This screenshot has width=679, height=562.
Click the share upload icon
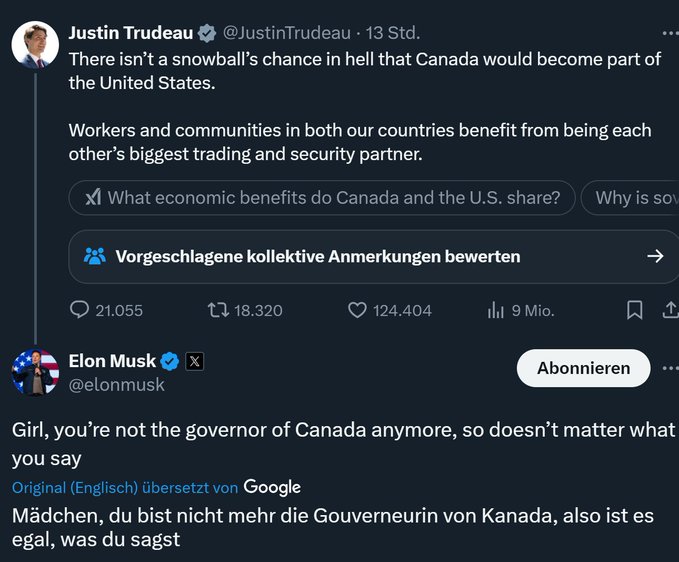point(670,311)
